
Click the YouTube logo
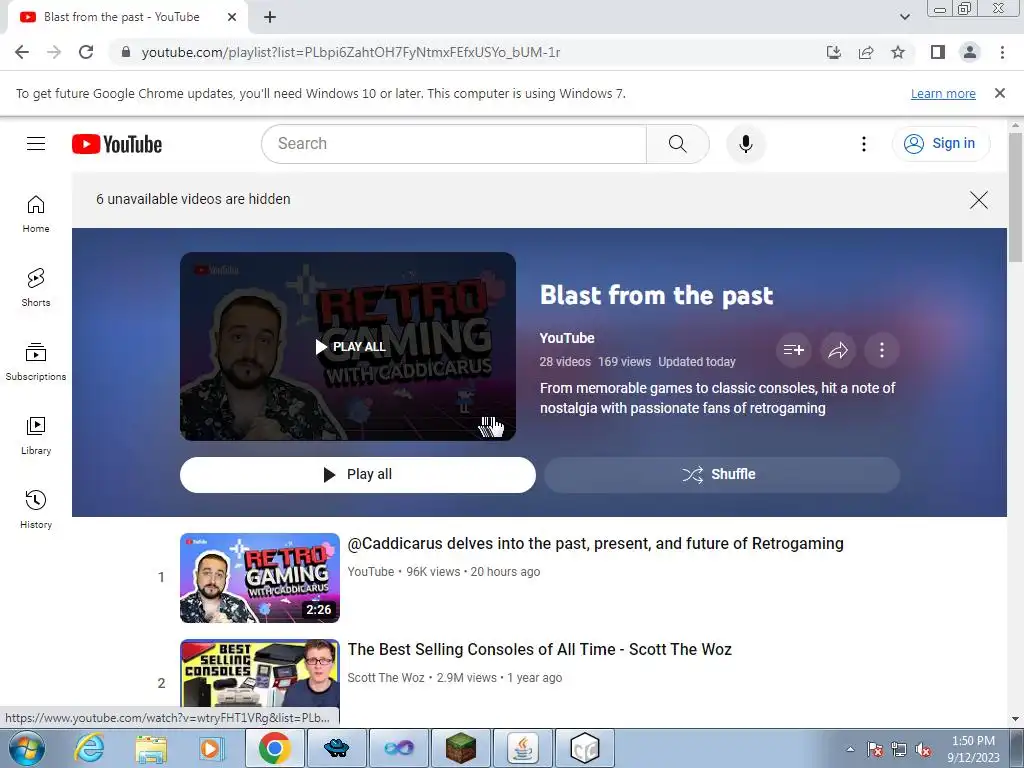click(x=117, y=144)
